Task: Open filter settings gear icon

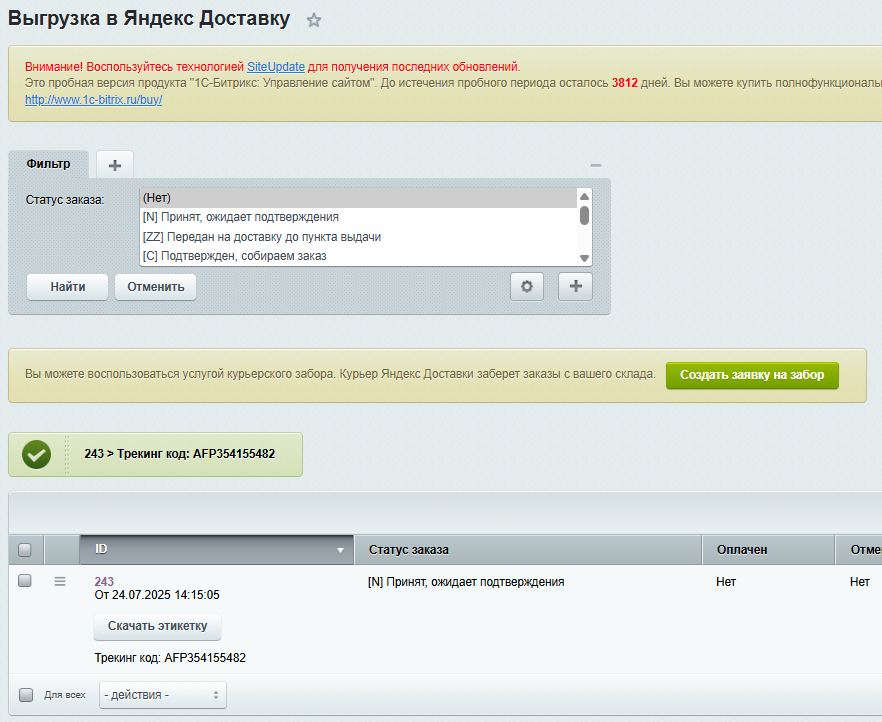Action: pos(526,286)
